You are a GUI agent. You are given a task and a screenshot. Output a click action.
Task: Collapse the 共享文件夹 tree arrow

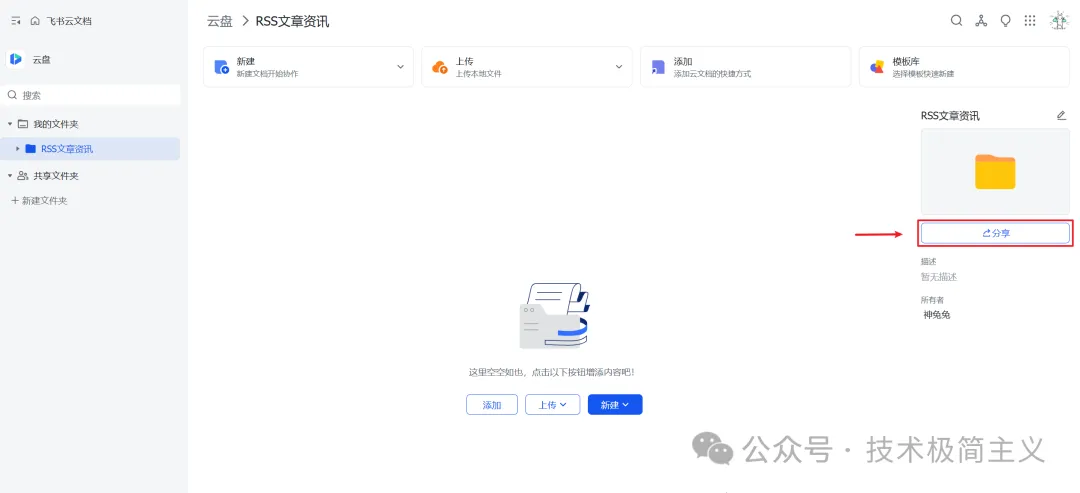pos(10,176)
